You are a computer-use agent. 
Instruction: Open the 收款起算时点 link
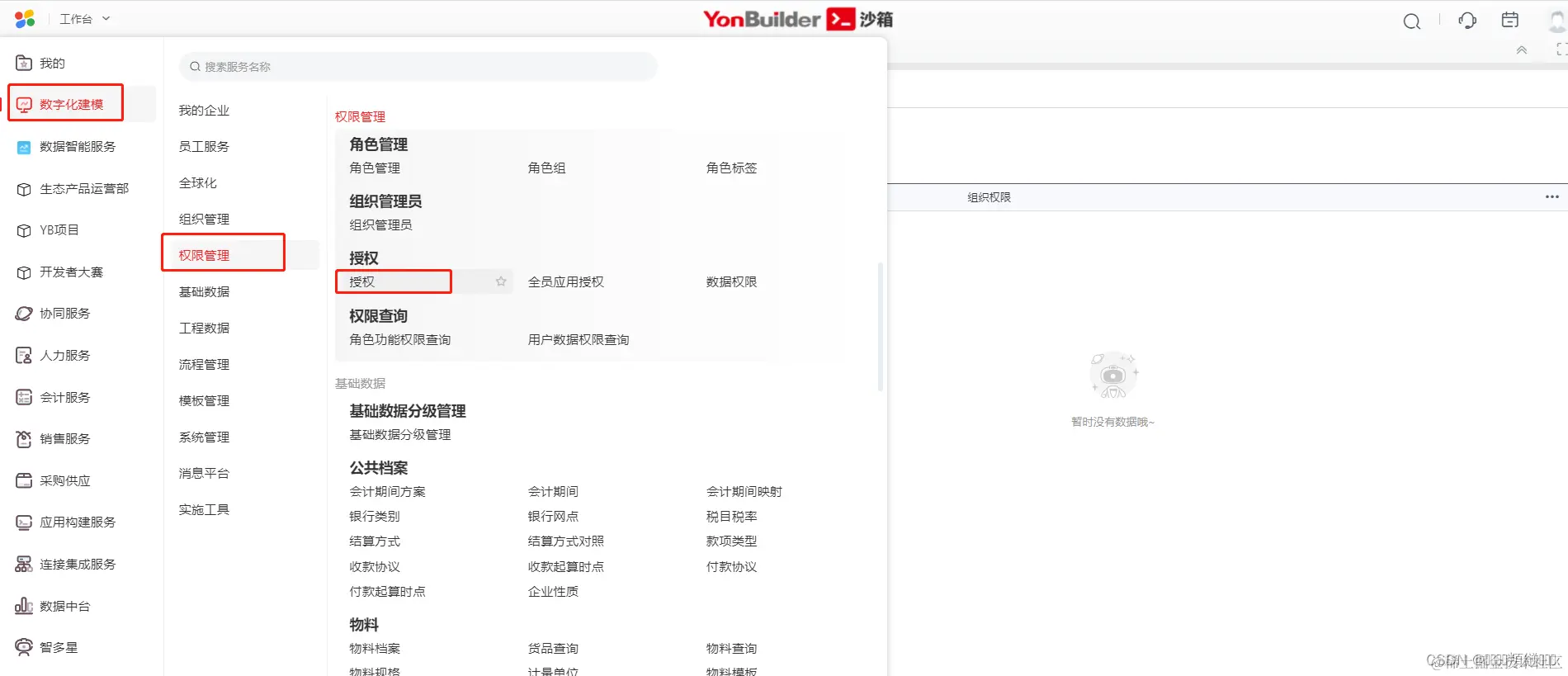pos(566,567)
